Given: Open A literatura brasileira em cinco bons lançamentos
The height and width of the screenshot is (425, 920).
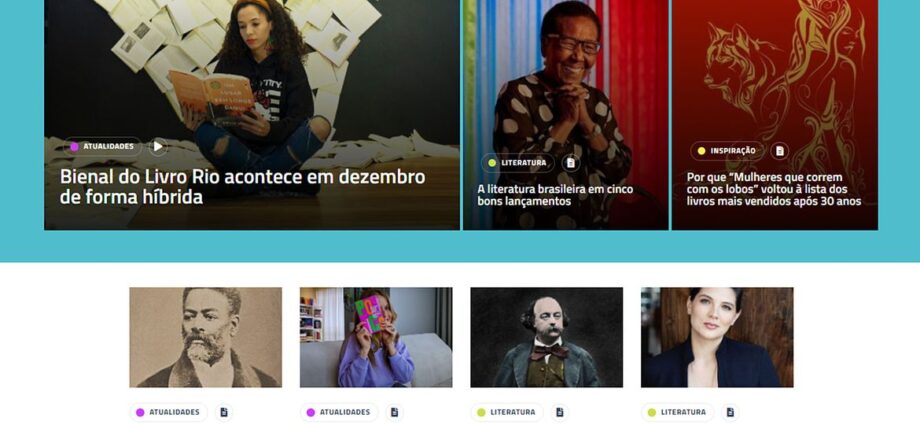Looking at the screenshot, I should (x=555, y=195).
